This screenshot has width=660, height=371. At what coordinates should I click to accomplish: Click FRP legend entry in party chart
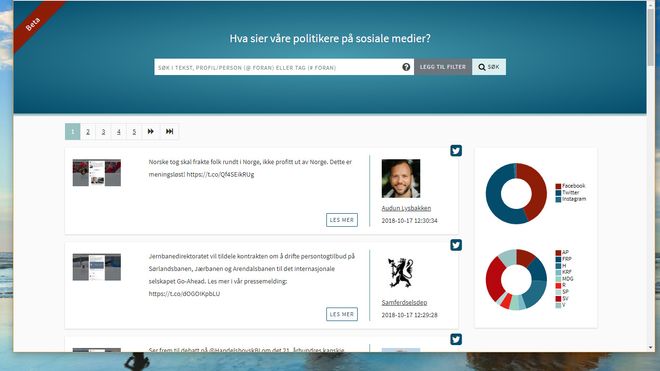click(x=564, y=259)
